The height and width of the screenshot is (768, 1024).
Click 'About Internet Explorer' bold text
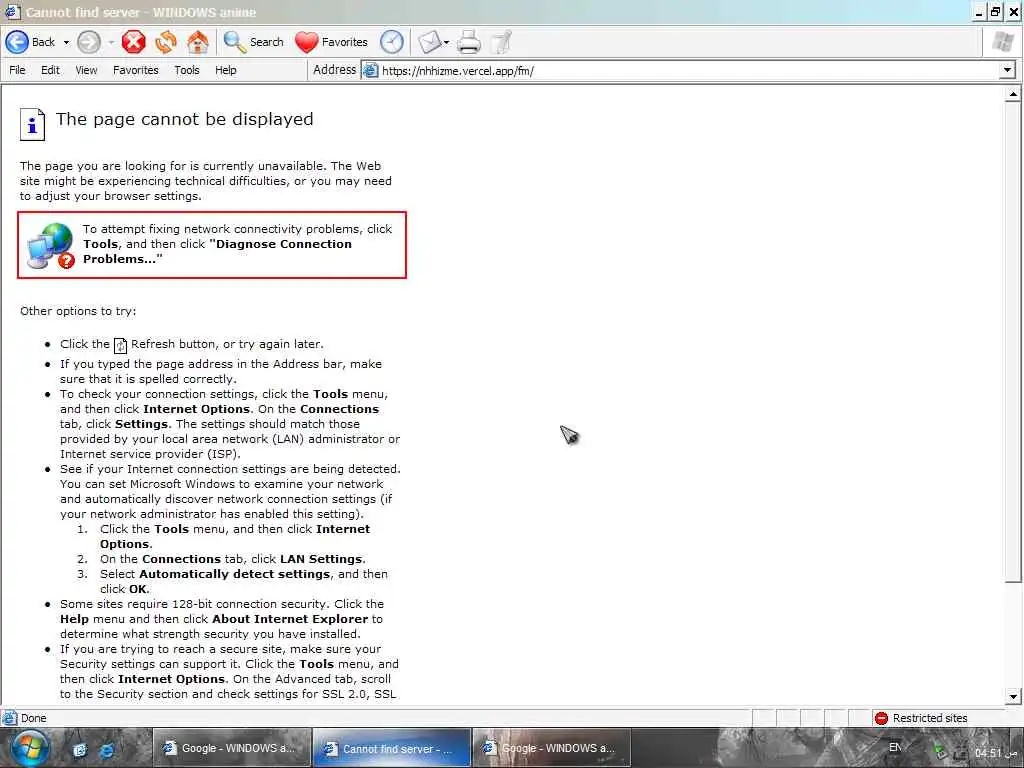(x=290, y=619)
